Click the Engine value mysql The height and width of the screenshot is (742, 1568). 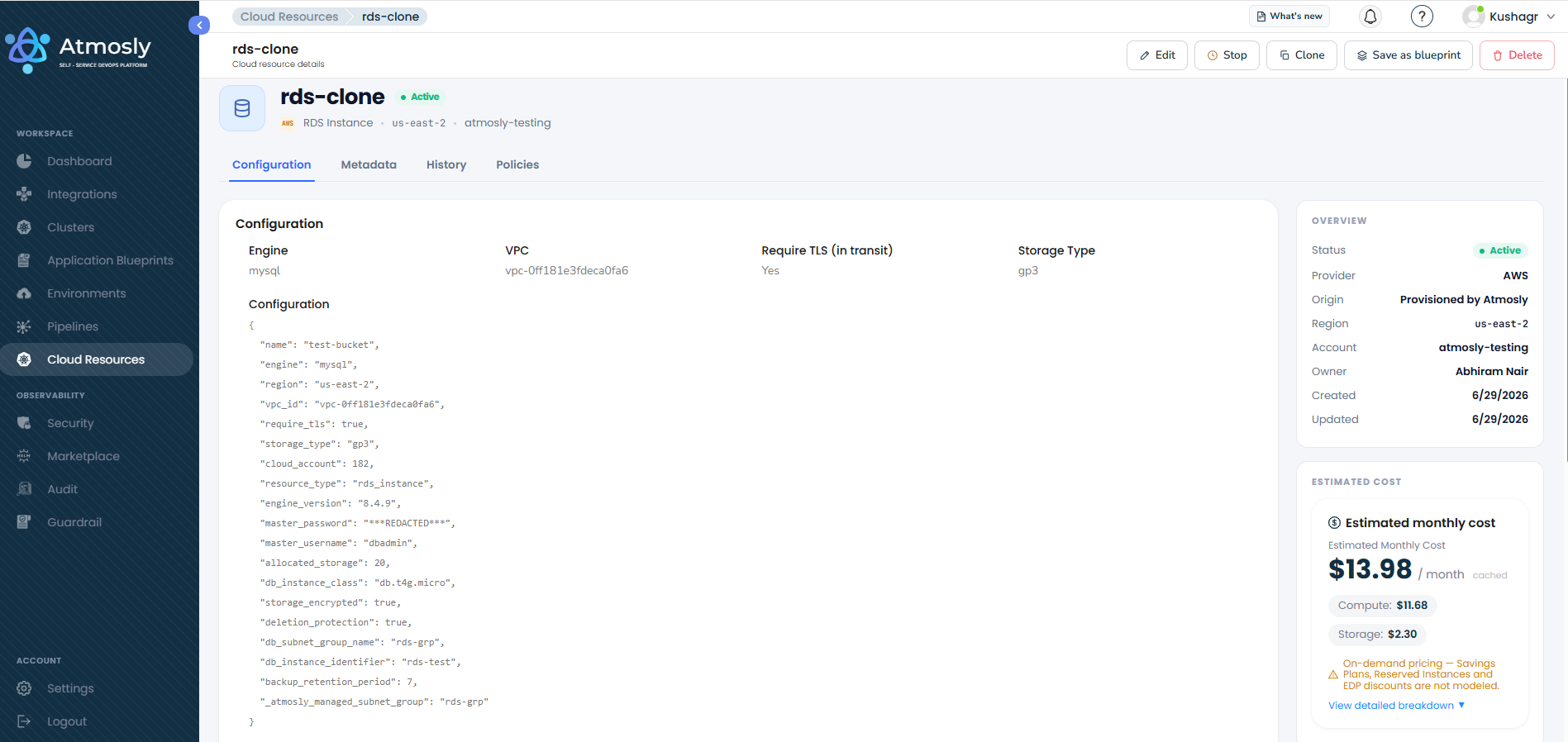[265, 271]
